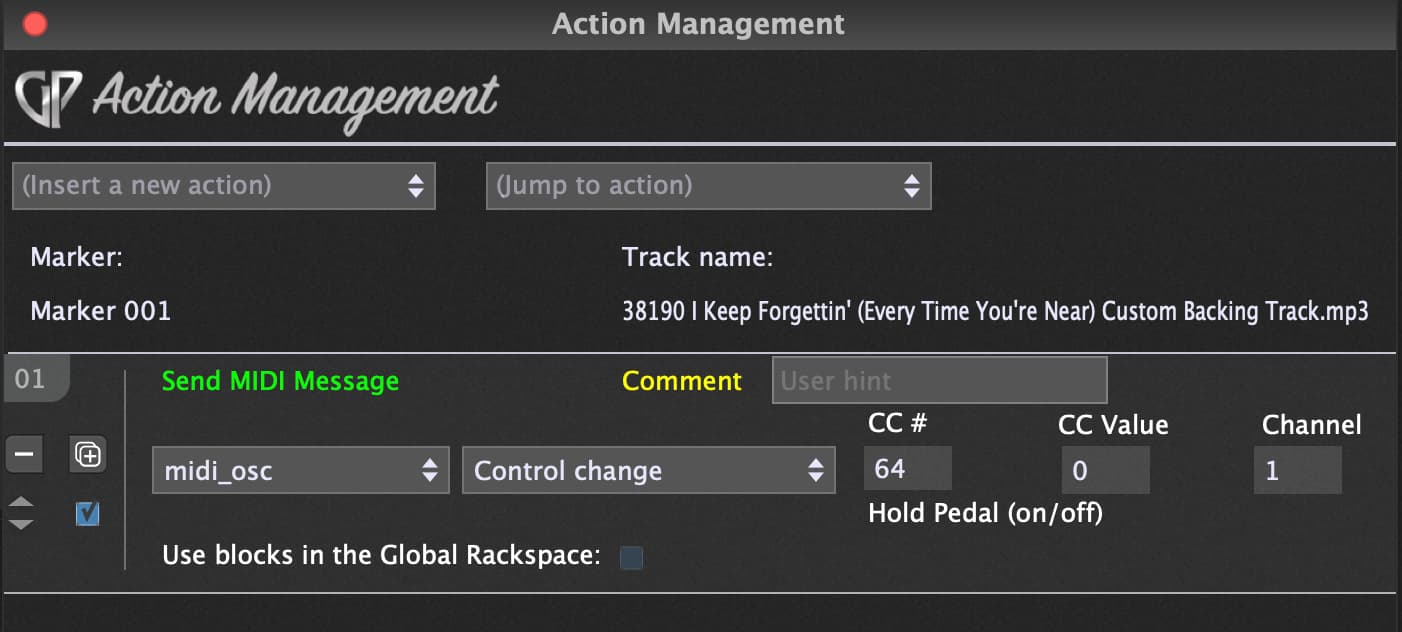Image resolution: width=1402 pixels, height=632 pixels.
Task: Focus the User hint comment field
Action: point(939,381)
